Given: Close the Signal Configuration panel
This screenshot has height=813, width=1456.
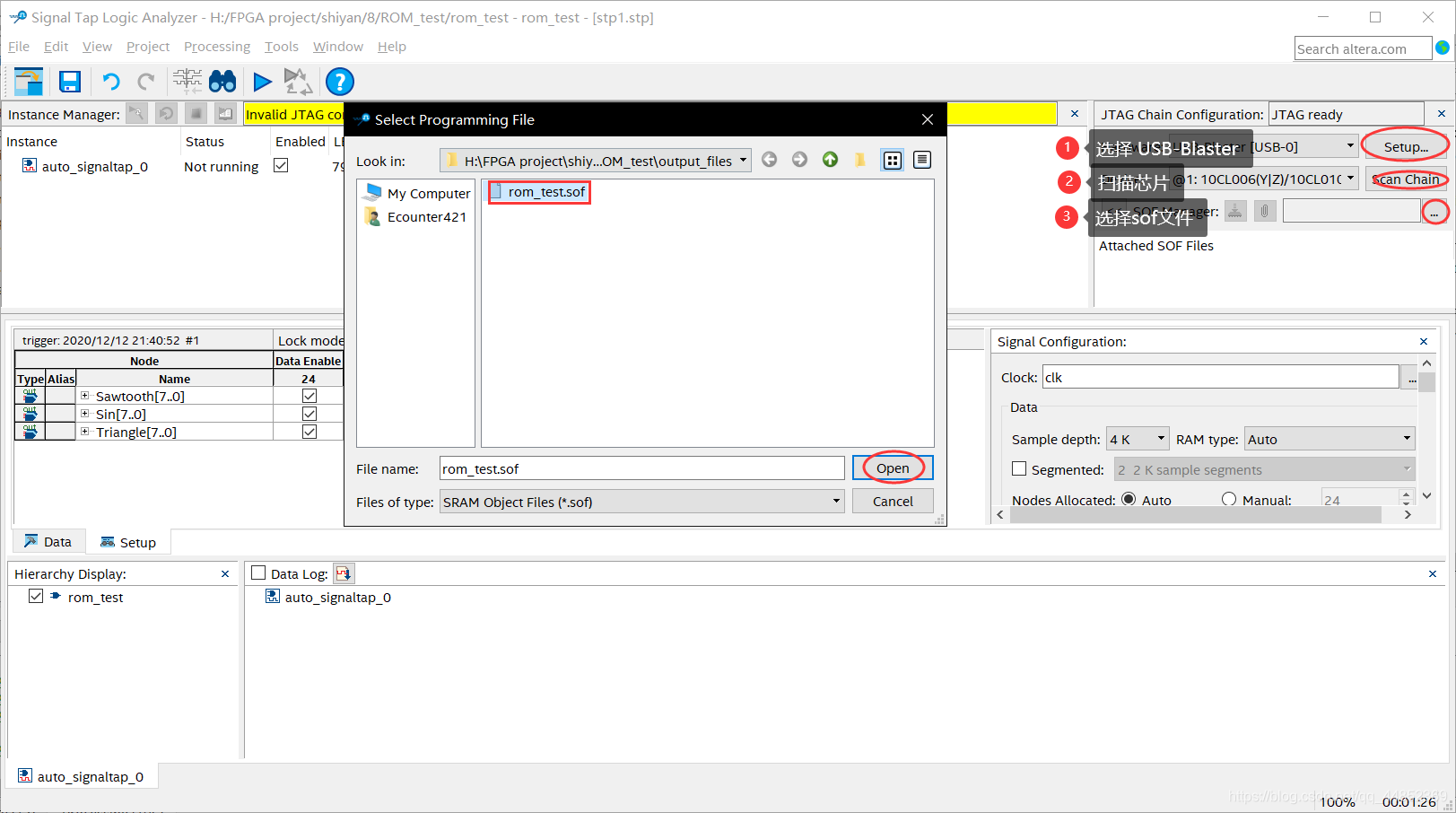Looking at the screenshot, I should pyautogui.click(x=1424, y=342).
